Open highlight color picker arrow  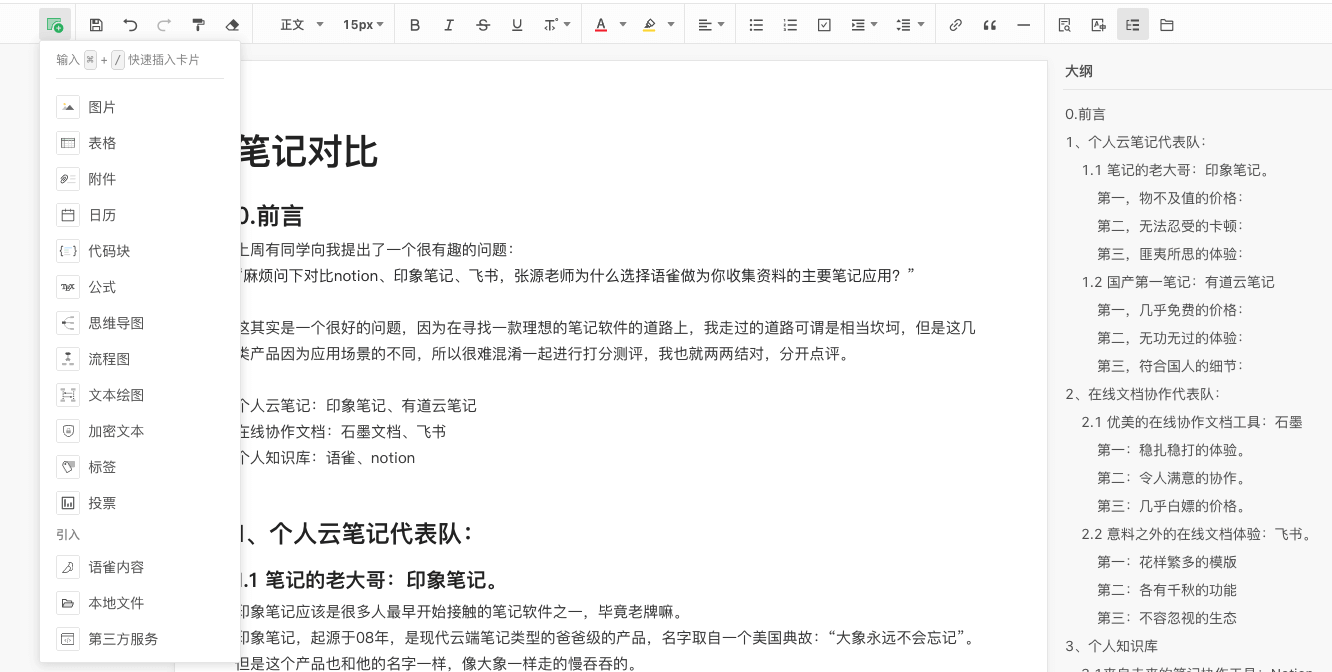pyautogui.click(x=670, y=25)
